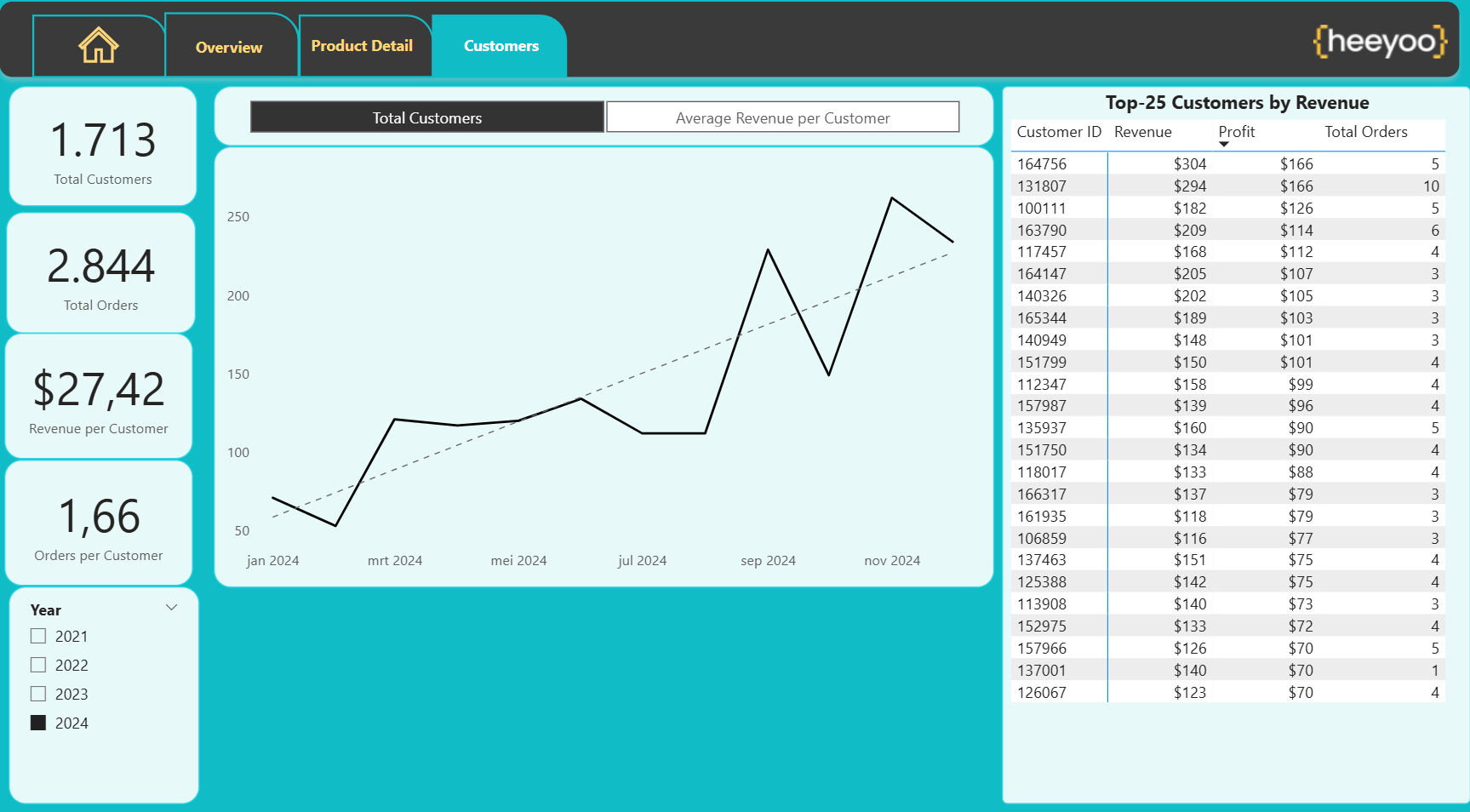The width and height of the screenshot is (1470, 812).
Task: Collapse the Year slicer chevron
Action: tap(171, 608)
